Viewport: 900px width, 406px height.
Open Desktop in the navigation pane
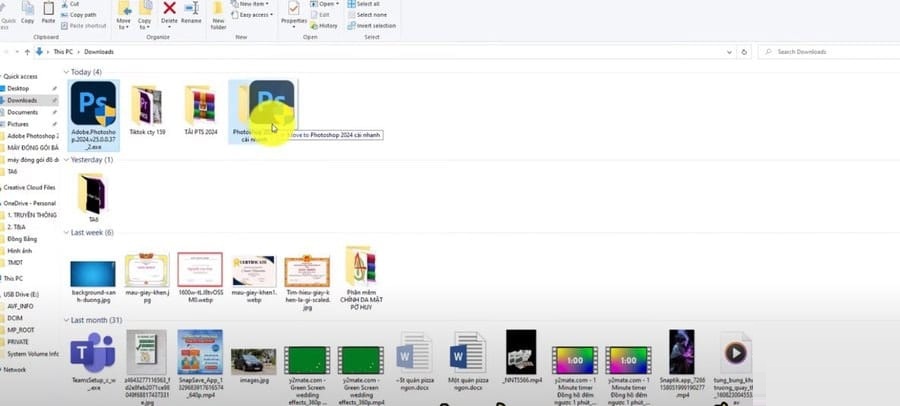(18, 88)
